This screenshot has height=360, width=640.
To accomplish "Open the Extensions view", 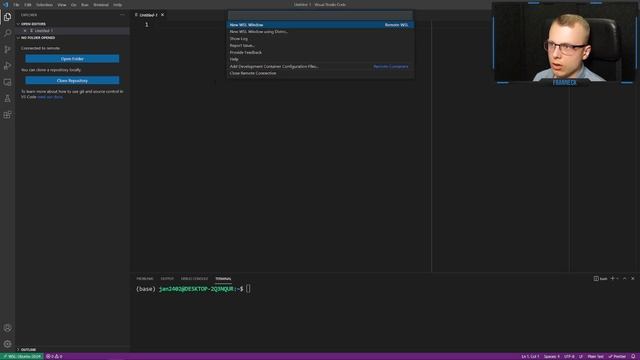I will (7, 115).
